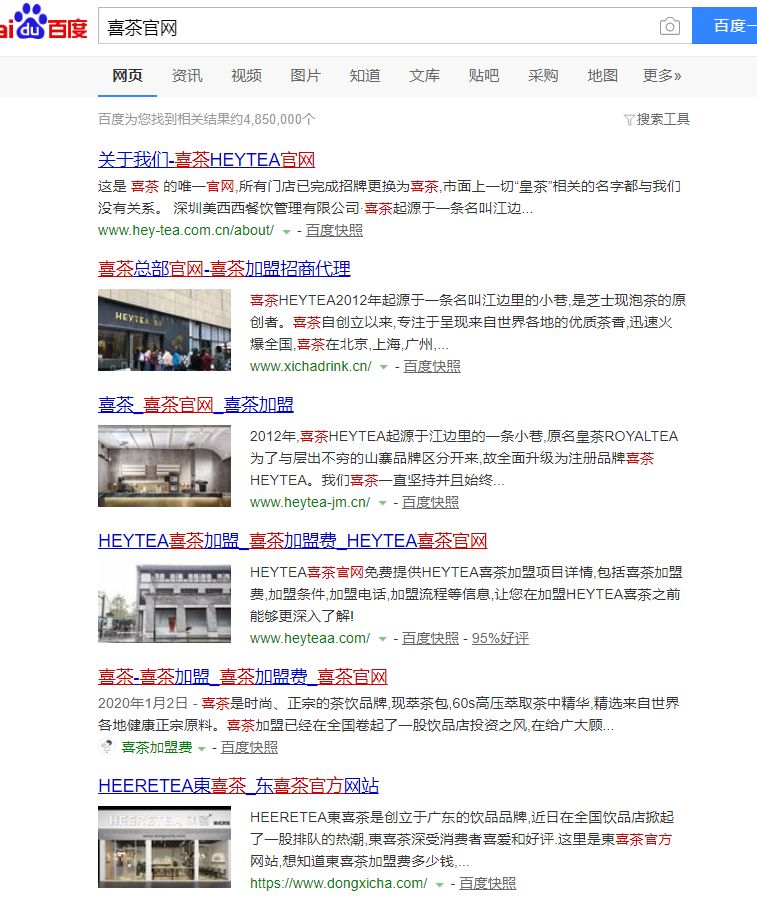Click URL www.hey-tea.com.cn/about/

pyautogui.click(x=186, y=230)
